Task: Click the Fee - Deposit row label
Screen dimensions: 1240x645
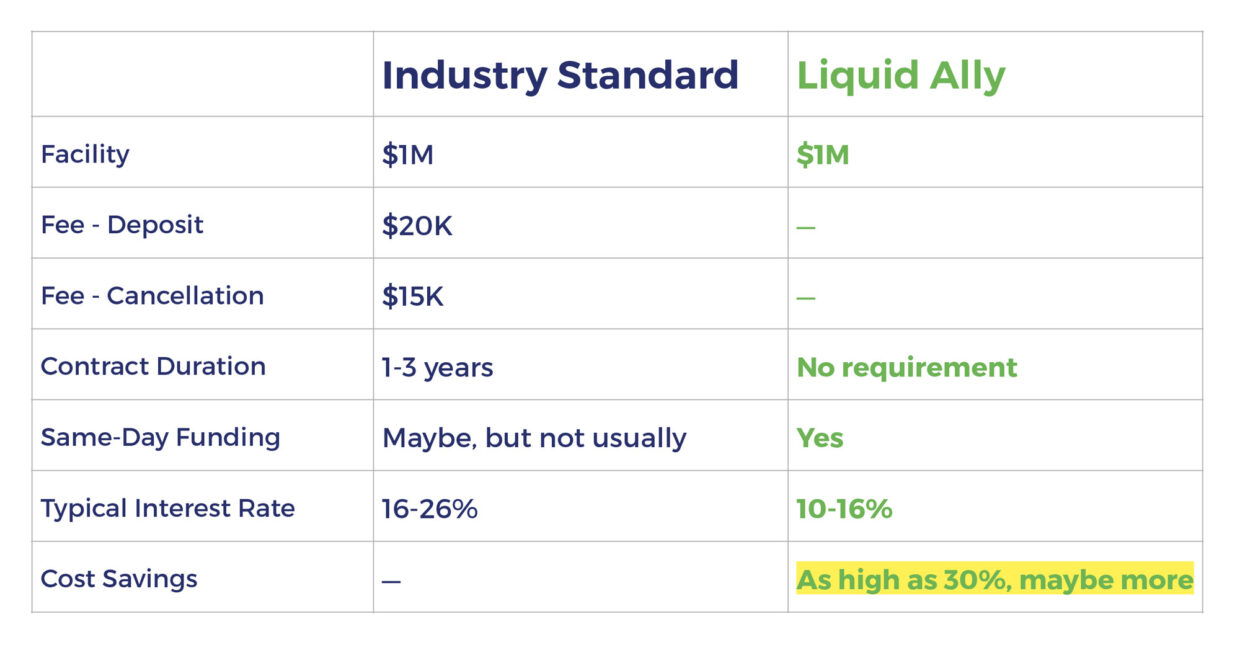Action: (x=122, y=224)
